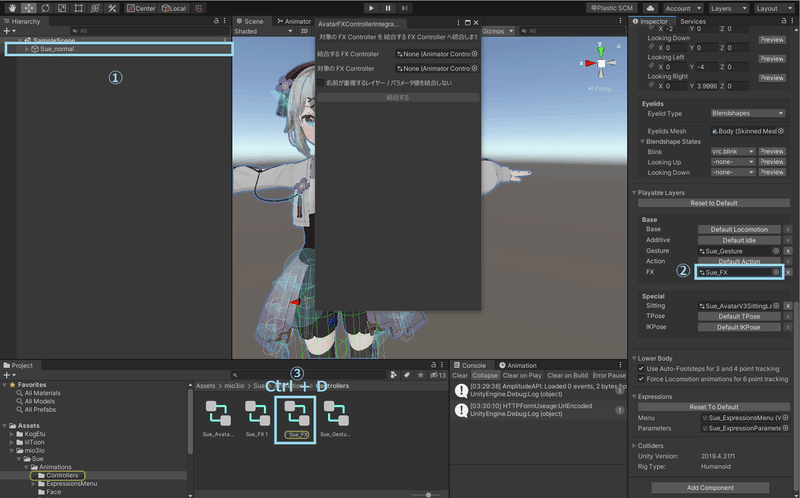Viewport: 800px width, 498px height.
Task: Collapse the Blendshape States section
Action: [643, 141]
